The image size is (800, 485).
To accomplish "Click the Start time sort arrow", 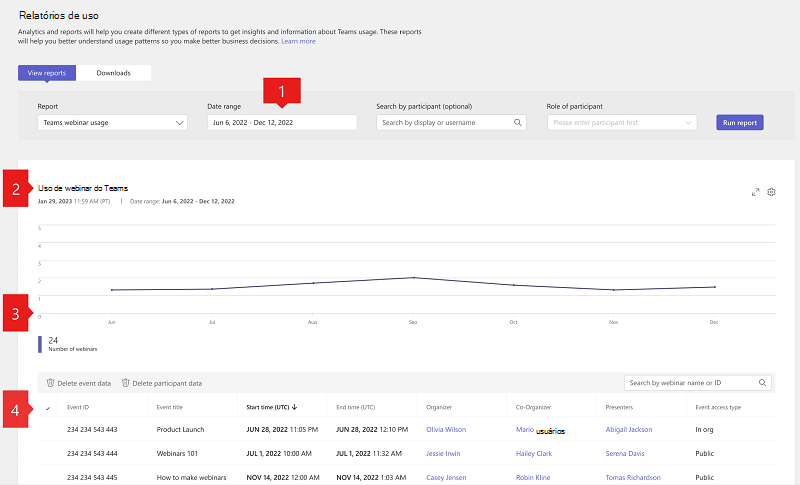I will click(x=296, y=407).
